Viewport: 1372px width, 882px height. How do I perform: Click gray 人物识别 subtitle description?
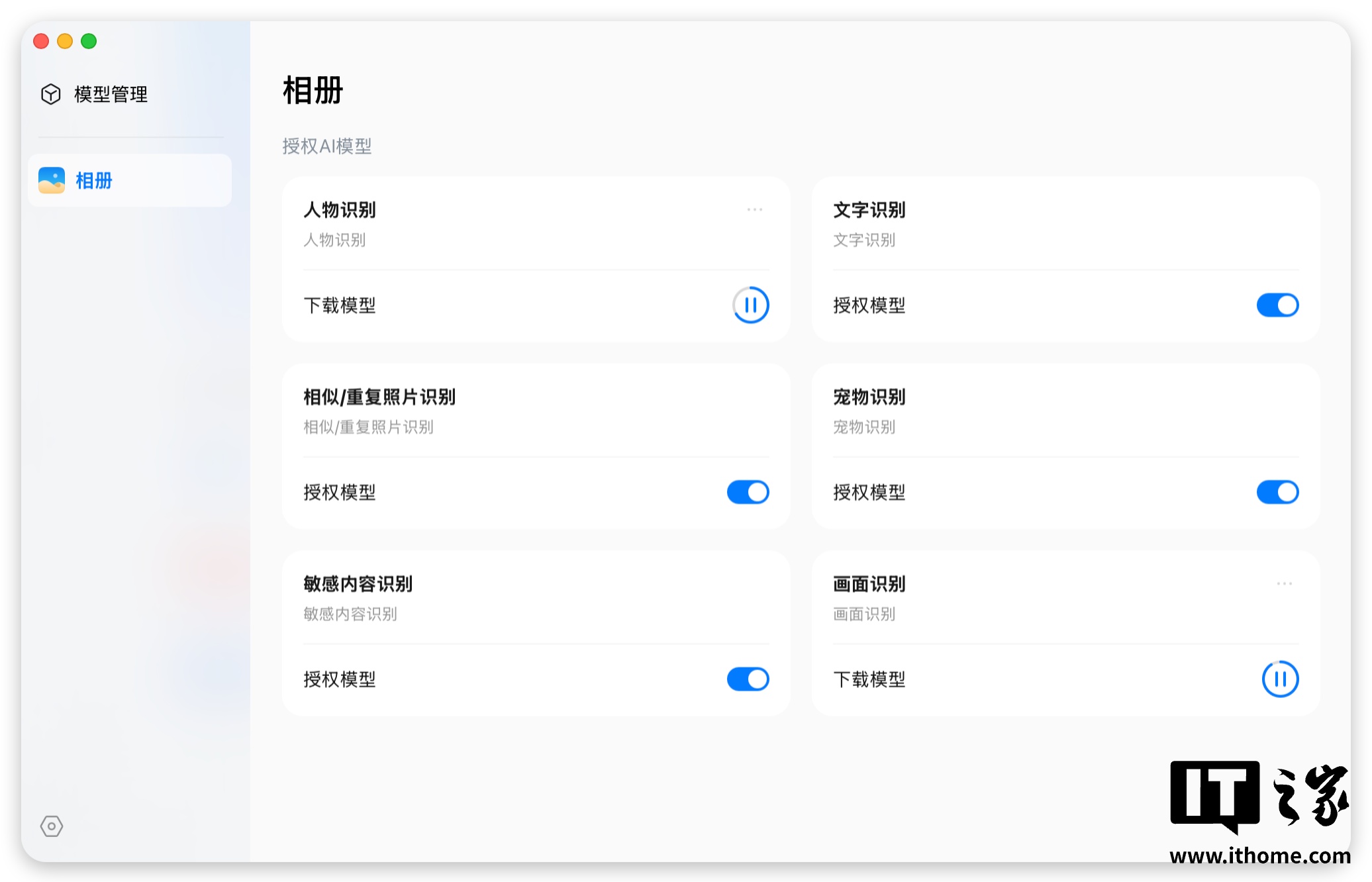coord(334,240)
